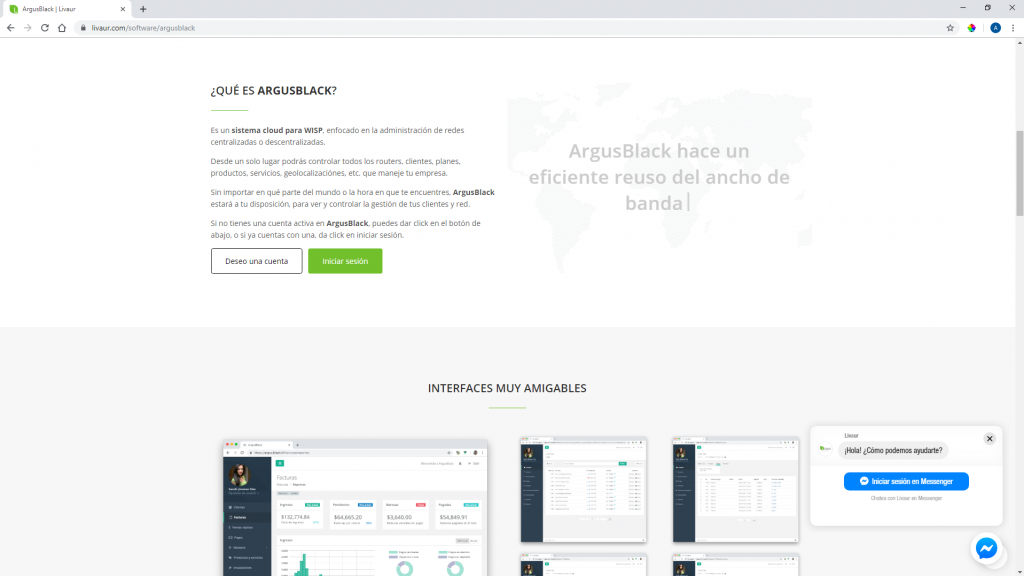This screenshot has width=1024, height=576.
Task: Minimize the browser window
Action: coord(963,8)
